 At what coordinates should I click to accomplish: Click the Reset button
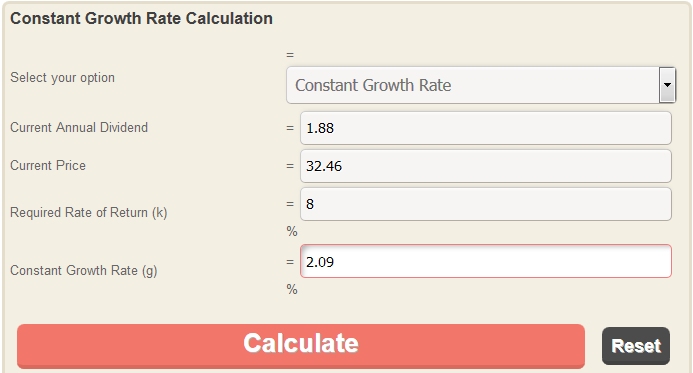636,346
